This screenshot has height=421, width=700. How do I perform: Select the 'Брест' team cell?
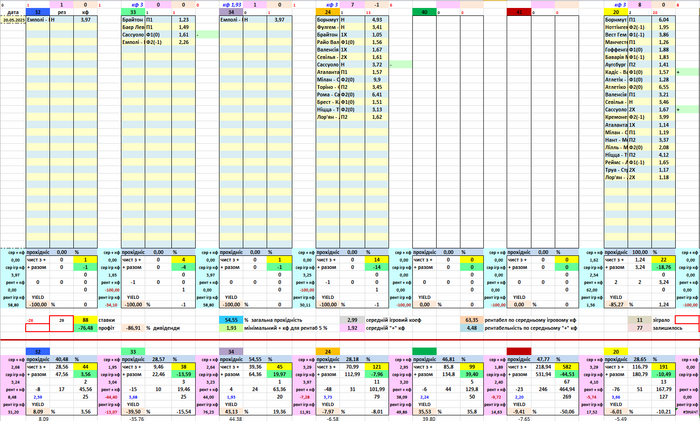click(328, 102)
